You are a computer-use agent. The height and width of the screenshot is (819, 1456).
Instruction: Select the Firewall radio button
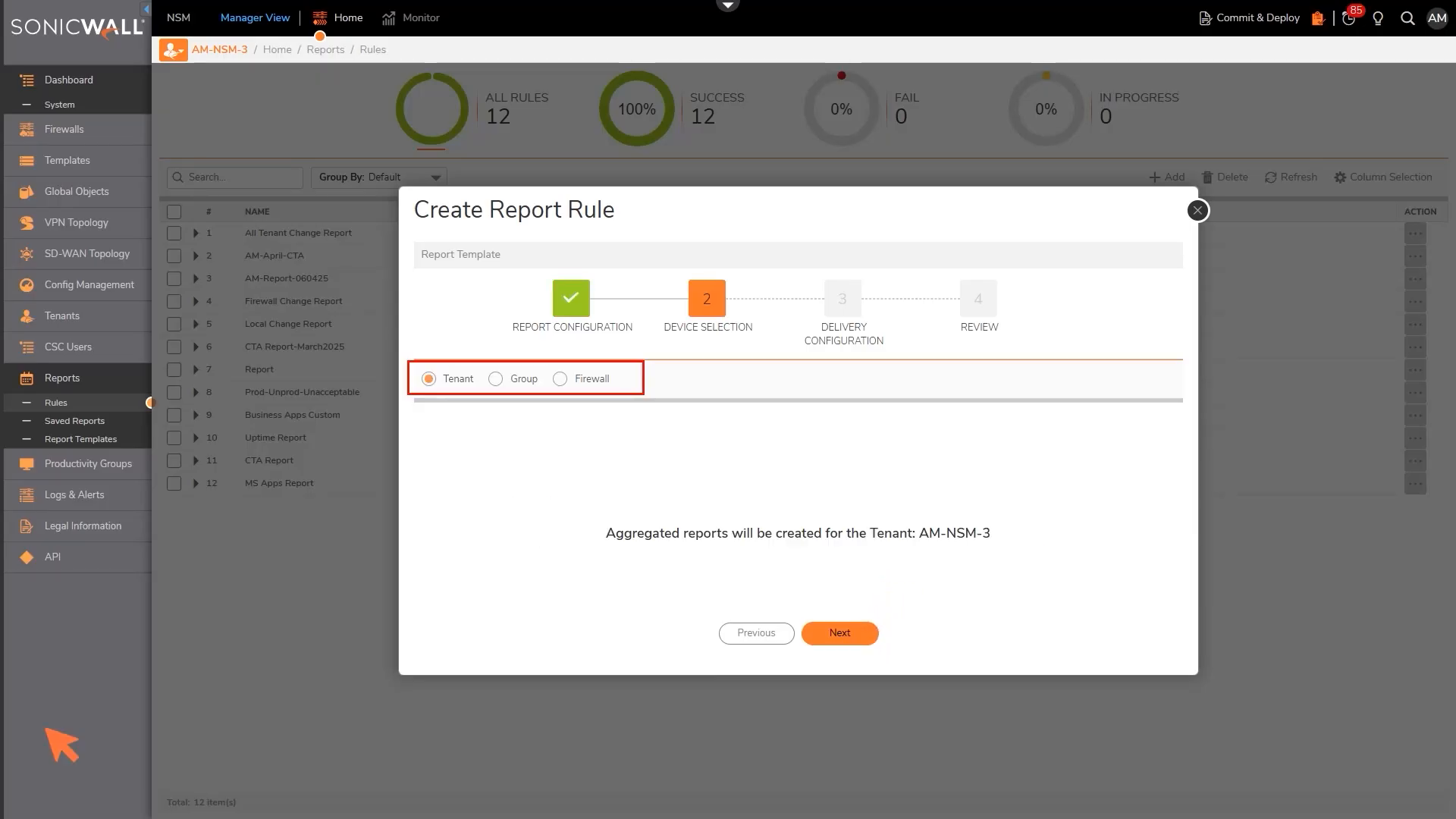pyautogui.click(x=560, y=379)
